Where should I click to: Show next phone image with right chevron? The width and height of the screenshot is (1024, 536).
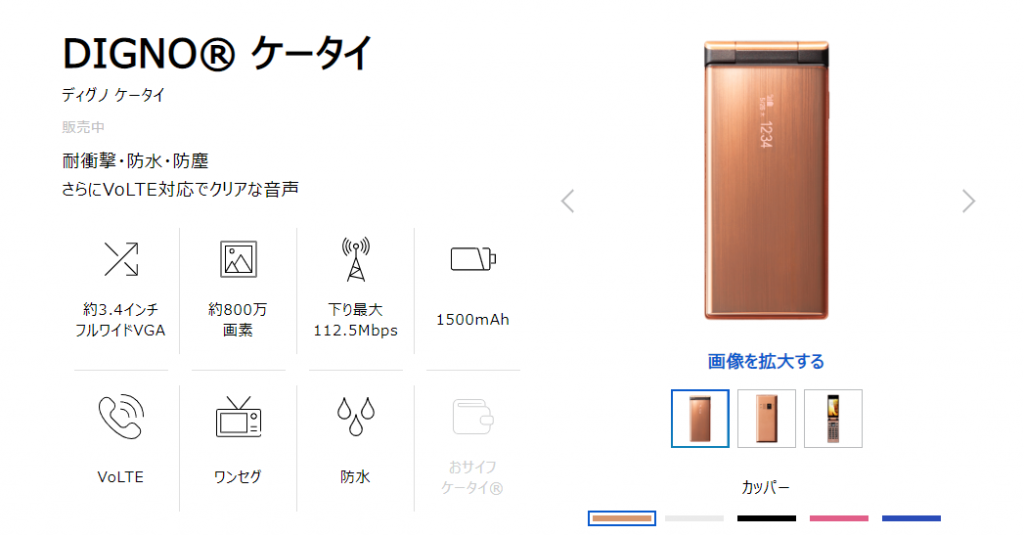tap(968, 201)
